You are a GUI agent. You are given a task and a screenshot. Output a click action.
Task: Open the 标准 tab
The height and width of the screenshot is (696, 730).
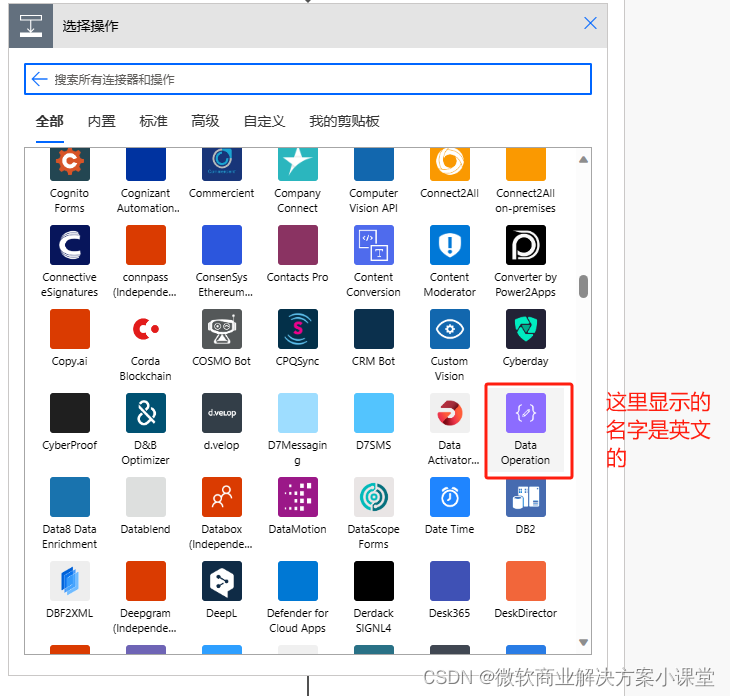click(154, 122)
